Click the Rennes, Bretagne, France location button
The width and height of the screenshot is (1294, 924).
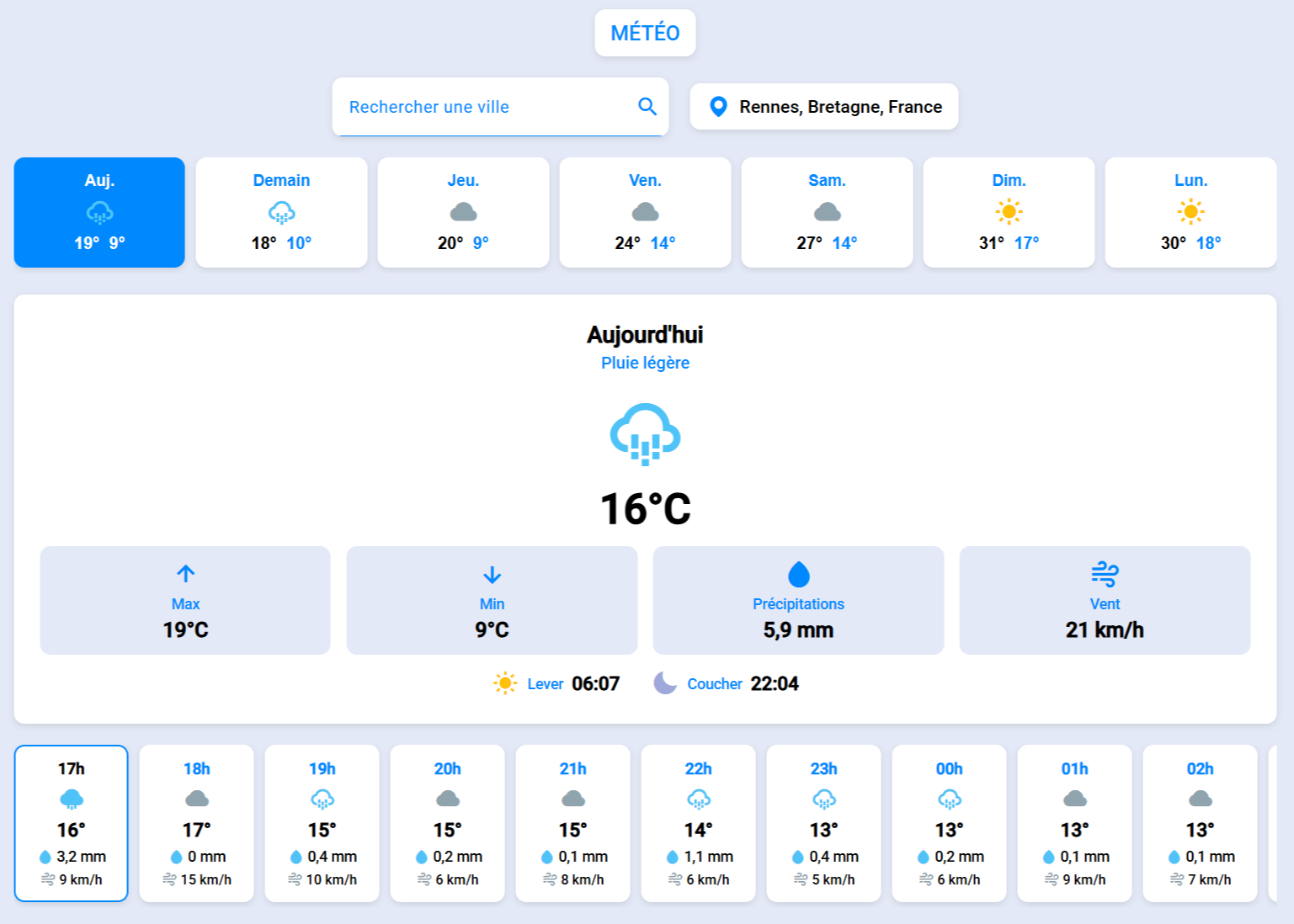click(823, 107)
